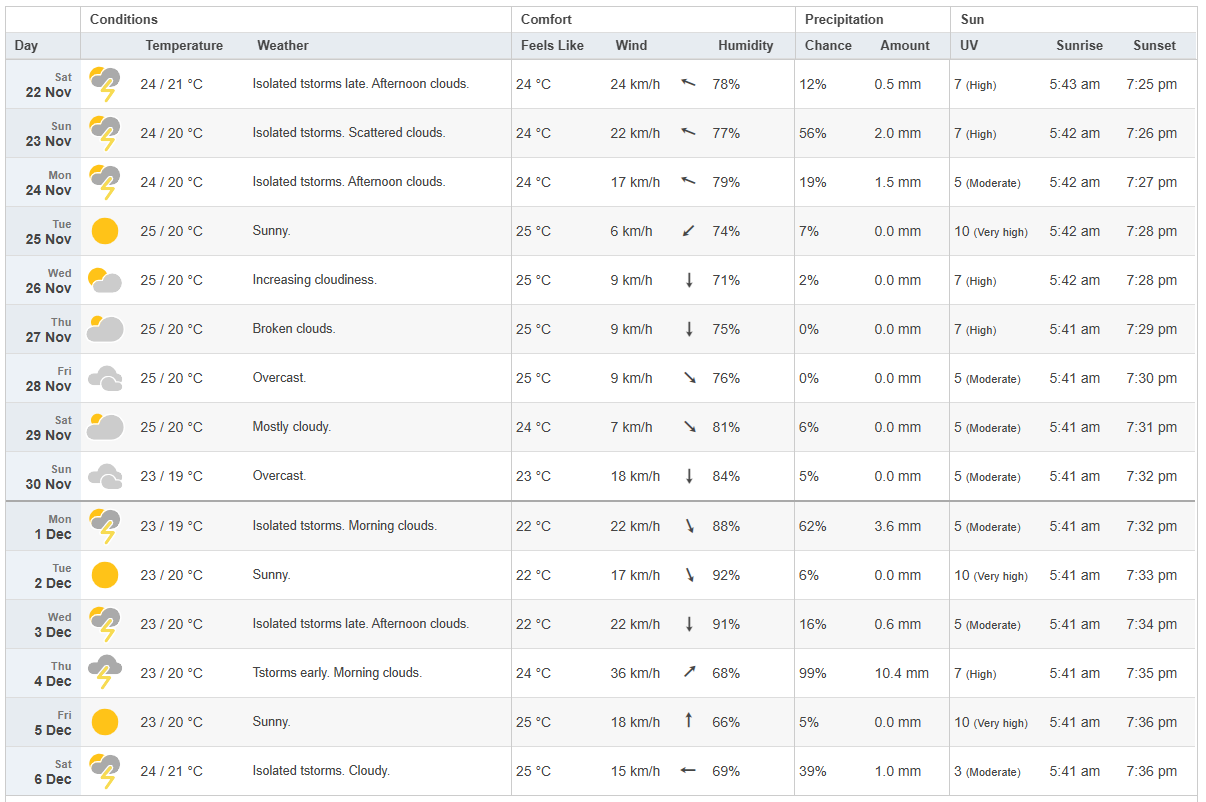Click the storm cloud icon for Thu 4 Dec
The height and width of the screenshot is (802, 1206).
pyautogui.click(x=105, y=672)
